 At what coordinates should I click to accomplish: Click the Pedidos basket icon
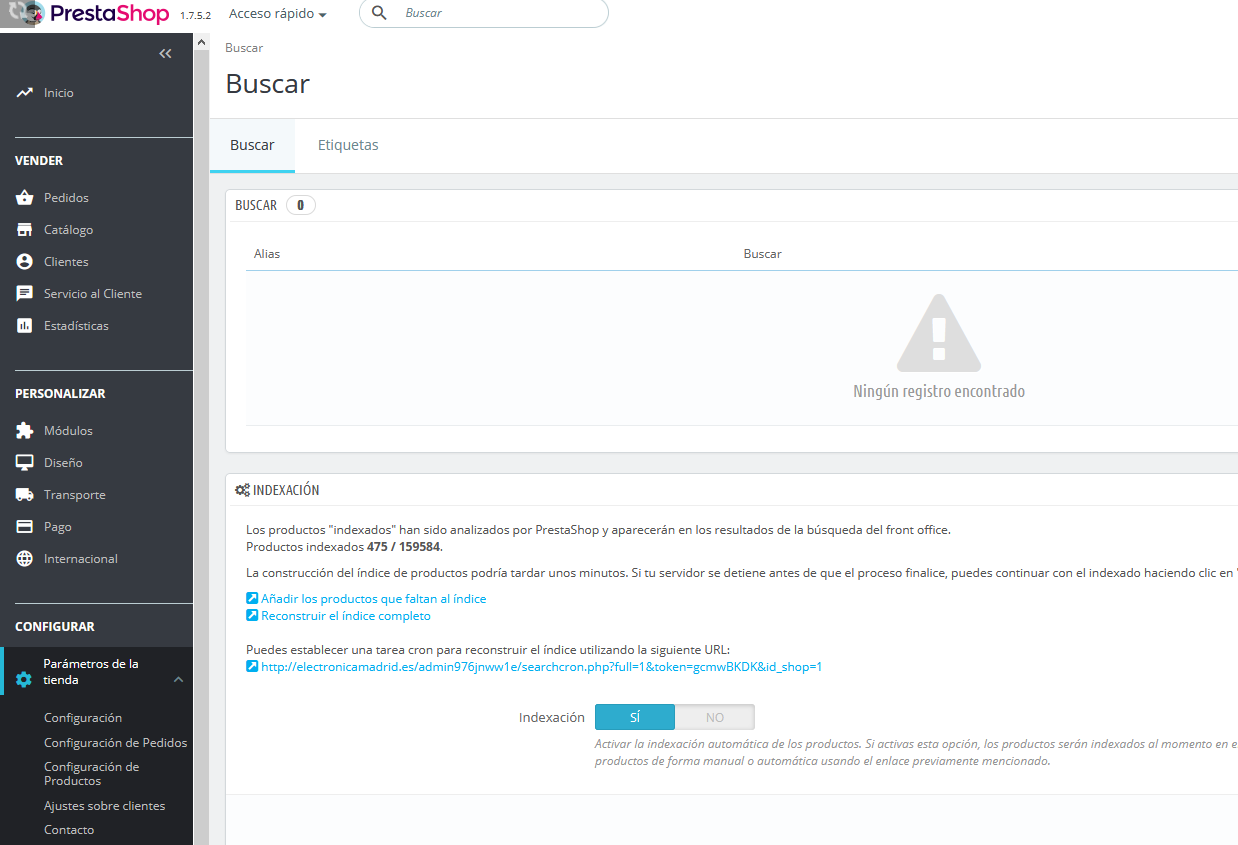25,198
